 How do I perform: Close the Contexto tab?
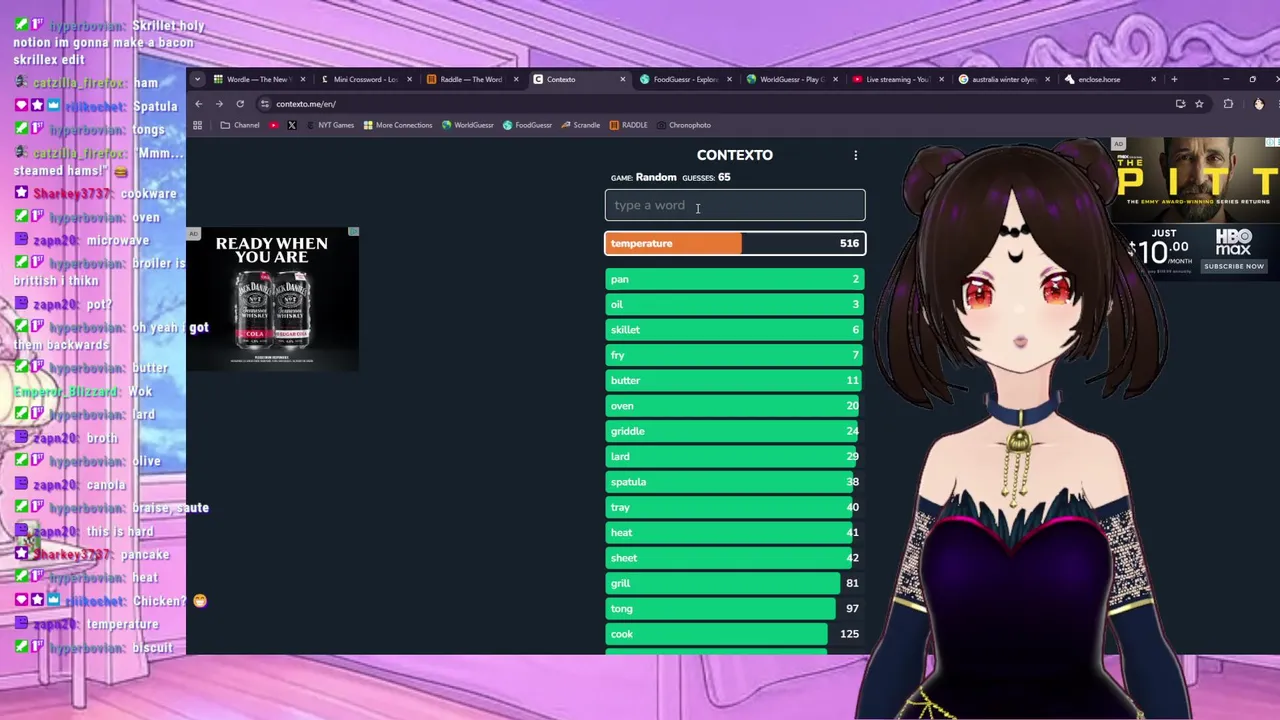(x=622, y=79)
